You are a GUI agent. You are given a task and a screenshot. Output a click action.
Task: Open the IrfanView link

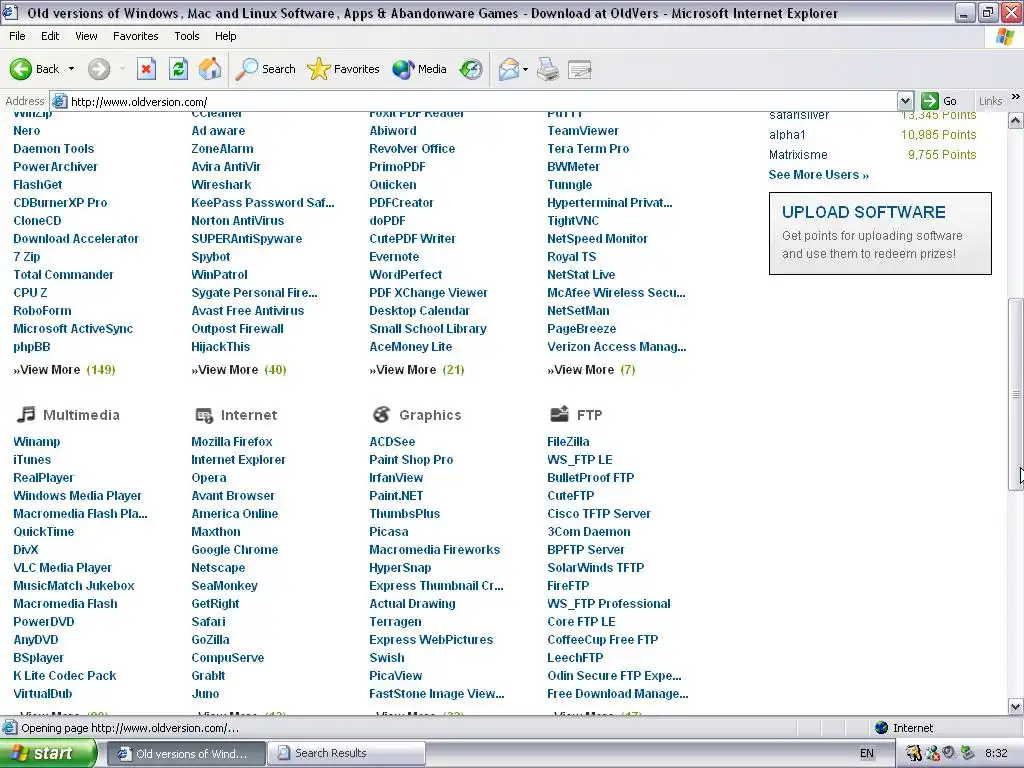(x=396, y=477)
